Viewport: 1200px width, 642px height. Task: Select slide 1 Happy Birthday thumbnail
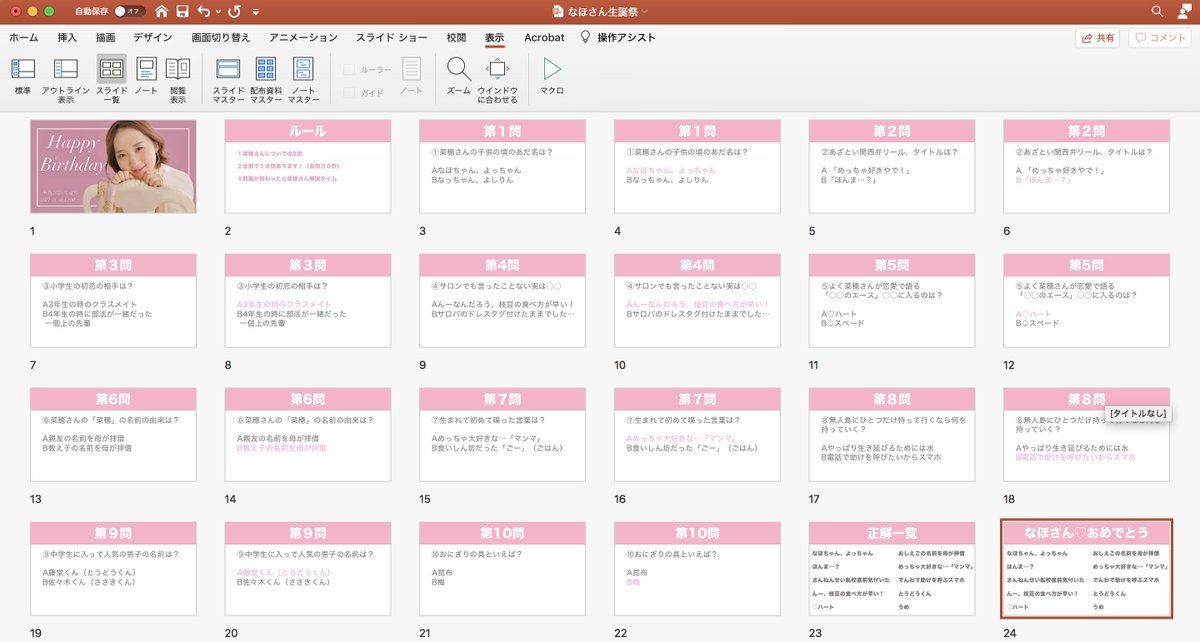point(113,166)
